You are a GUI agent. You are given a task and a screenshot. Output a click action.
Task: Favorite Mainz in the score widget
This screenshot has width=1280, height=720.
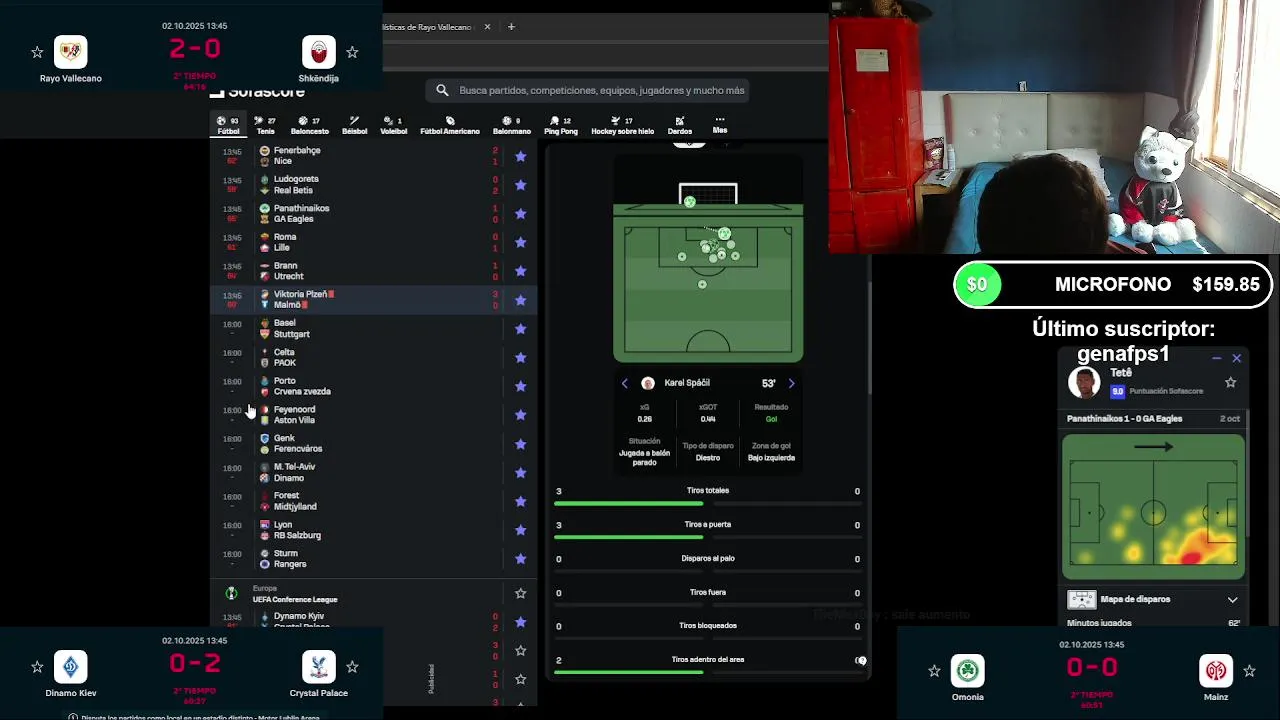click(x=1249, y=671)
